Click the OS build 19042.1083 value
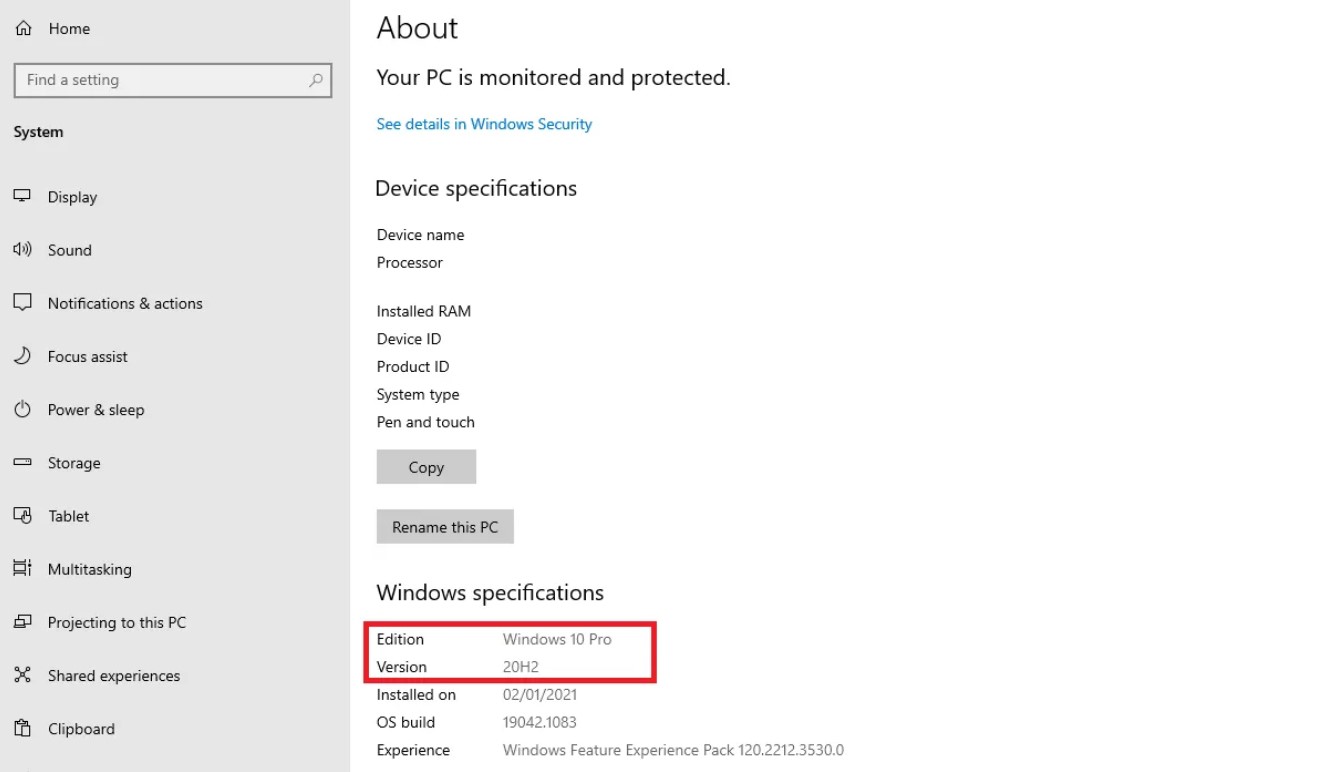The image size is (1329, 772). pyautogui.click(x=540, y=722)
